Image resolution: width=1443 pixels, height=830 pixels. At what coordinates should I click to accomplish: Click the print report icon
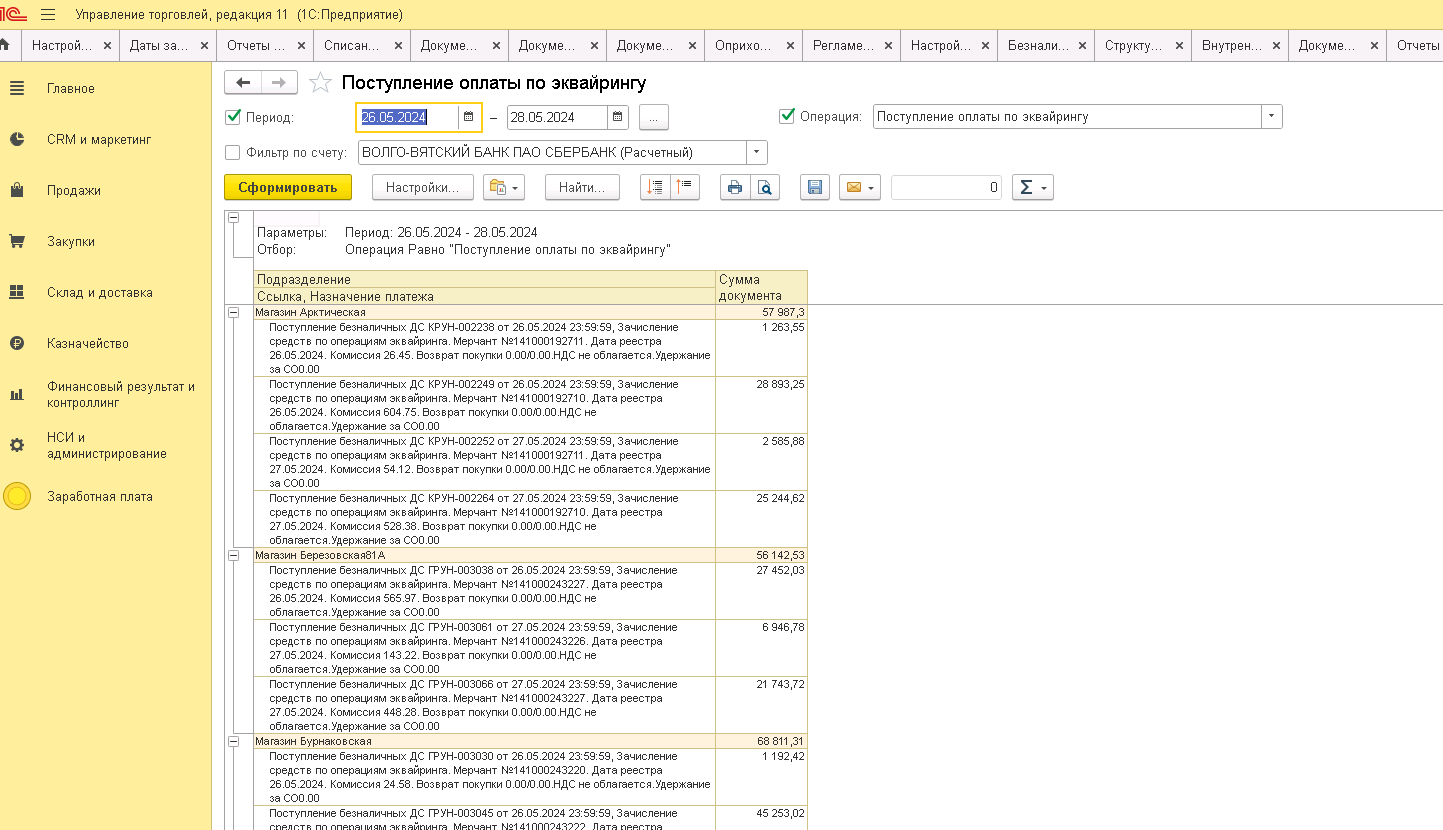point(735,188)
